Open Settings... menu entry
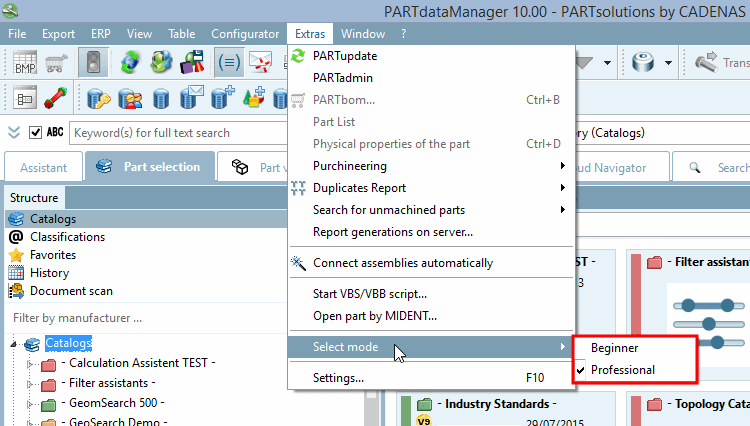 click(338, 379)
